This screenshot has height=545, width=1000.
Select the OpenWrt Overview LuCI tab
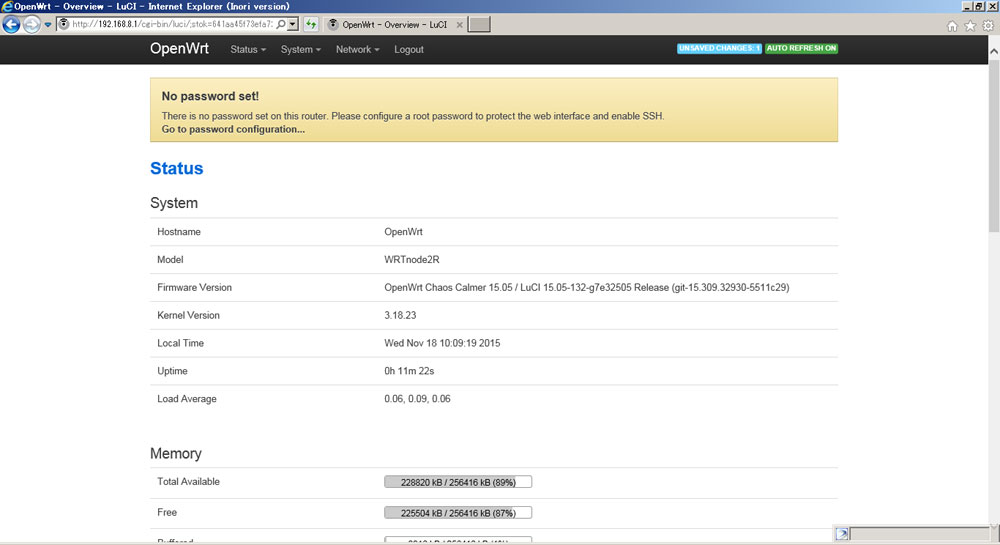(x=392, y=24)
